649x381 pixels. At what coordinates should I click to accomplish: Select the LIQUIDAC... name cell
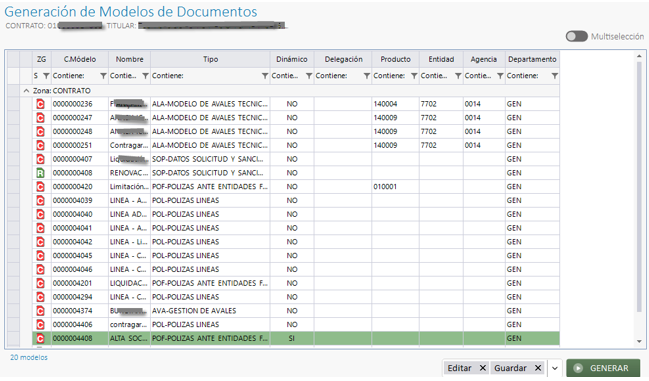click(x=129, y=283)
